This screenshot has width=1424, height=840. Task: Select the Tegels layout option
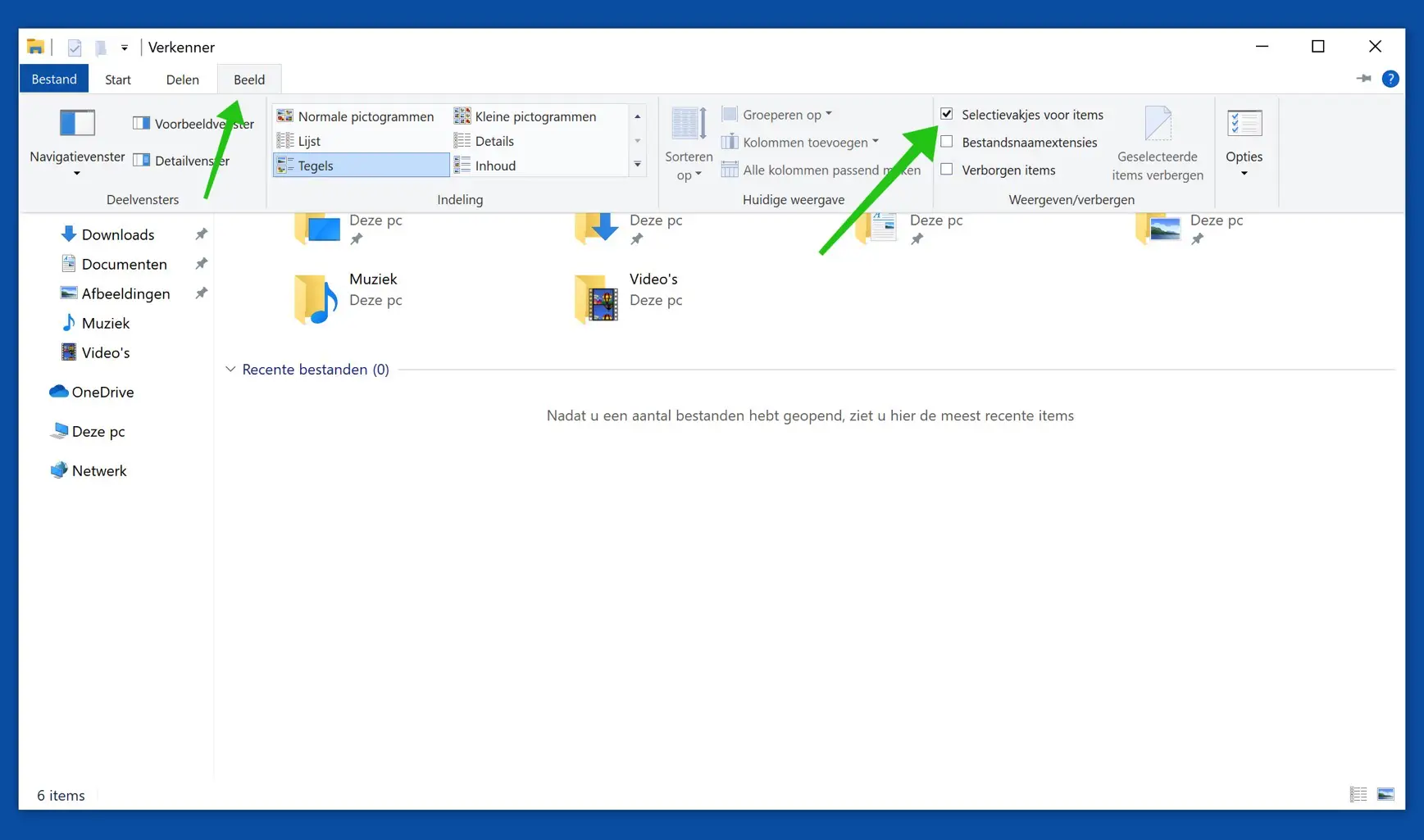point(361,166)
